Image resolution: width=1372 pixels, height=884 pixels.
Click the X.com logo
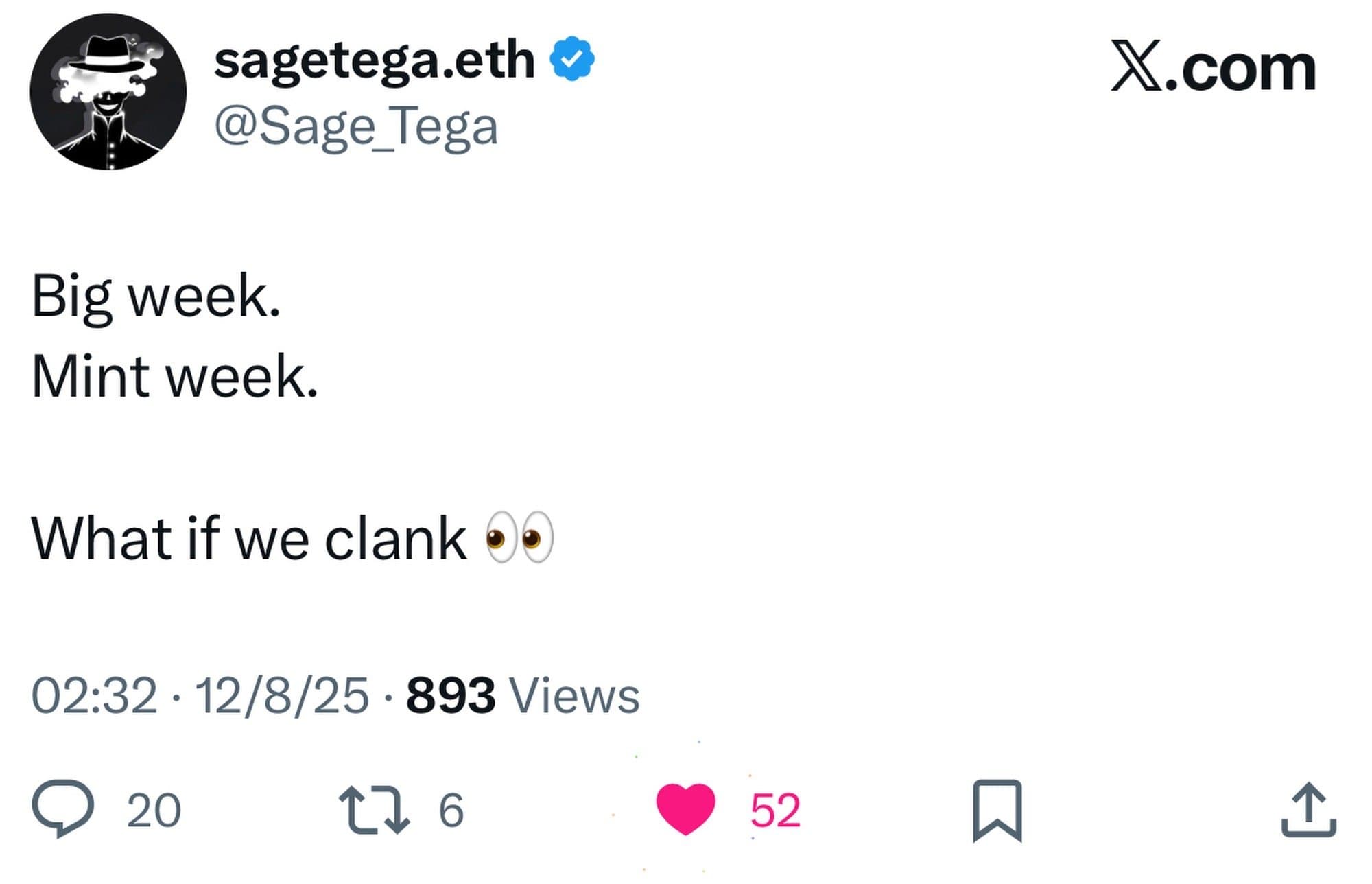[1213, 67]
